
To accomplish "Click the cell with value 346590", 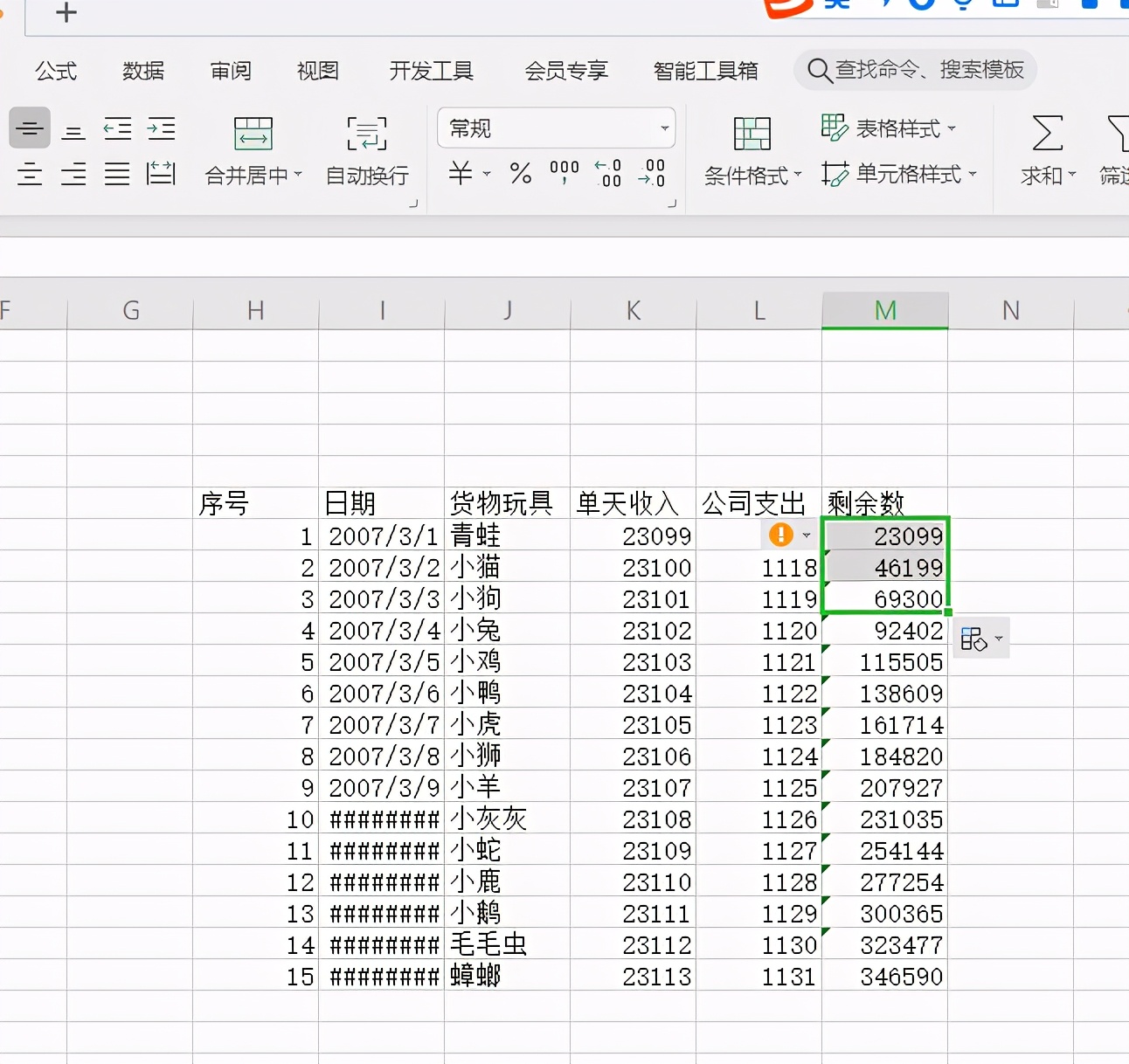I will click(x=885, y=975).
